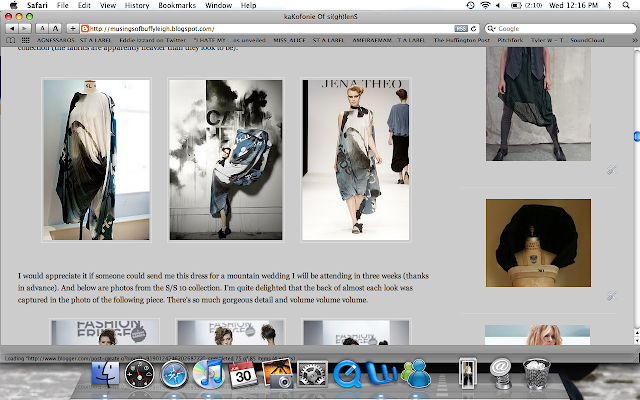Open sidebar black hood mannequin image
The image size is (640, 400).
pos(538,243)
